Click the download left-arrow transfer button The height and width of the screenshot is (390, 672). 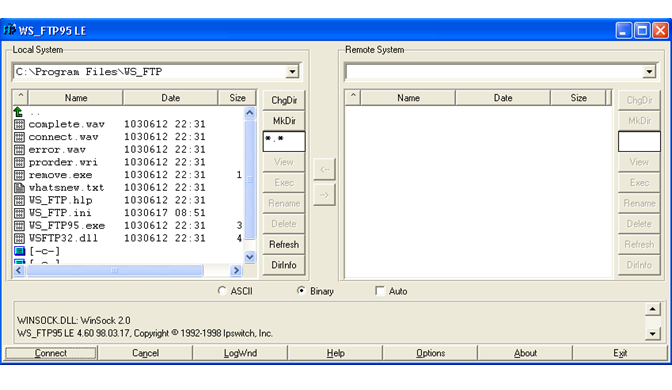pyautogui.click(x=324, y=169)
